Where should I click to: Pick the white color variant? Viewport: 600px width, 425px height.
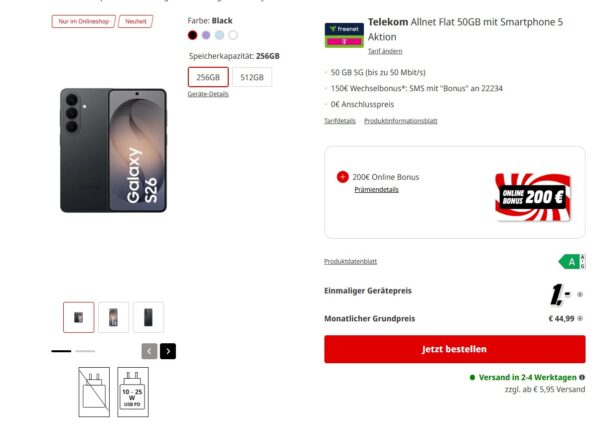tap(233, 35)
